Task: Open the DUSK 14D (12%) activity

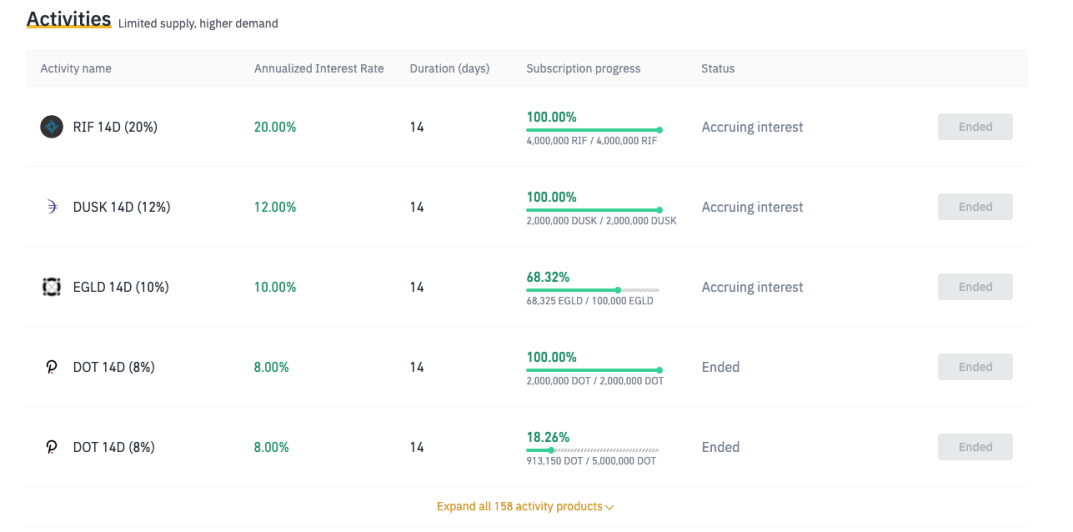Action: 121,207
